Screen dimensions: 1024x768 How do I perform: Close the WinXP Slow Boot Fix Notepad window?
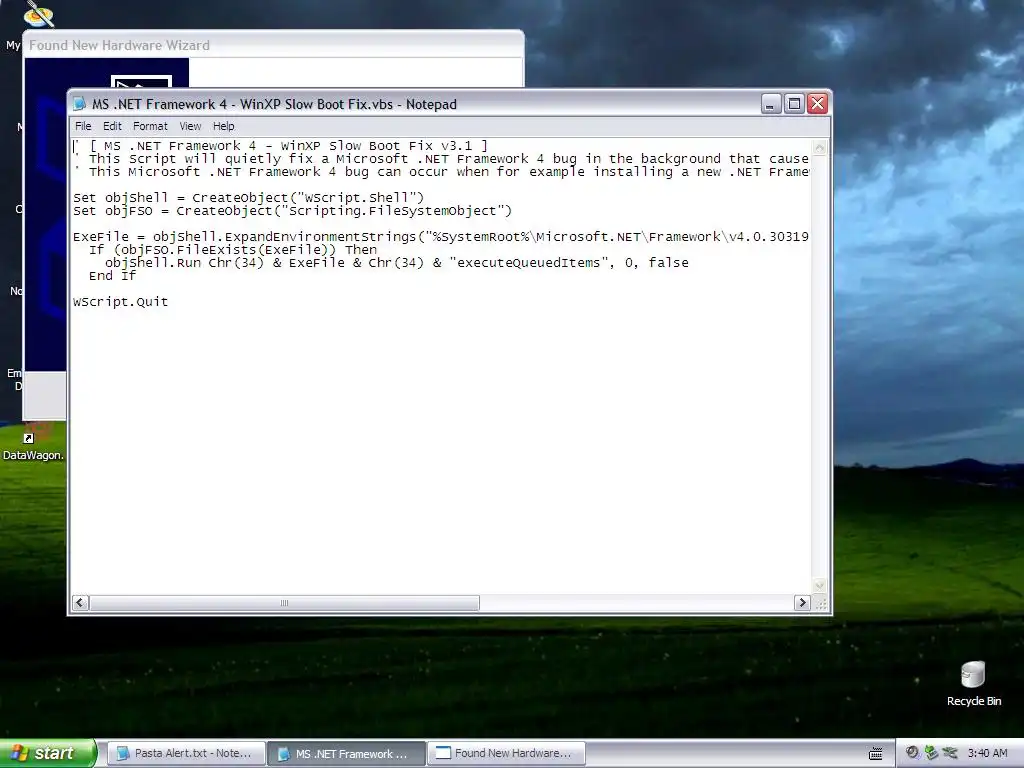tap(818, 104)
